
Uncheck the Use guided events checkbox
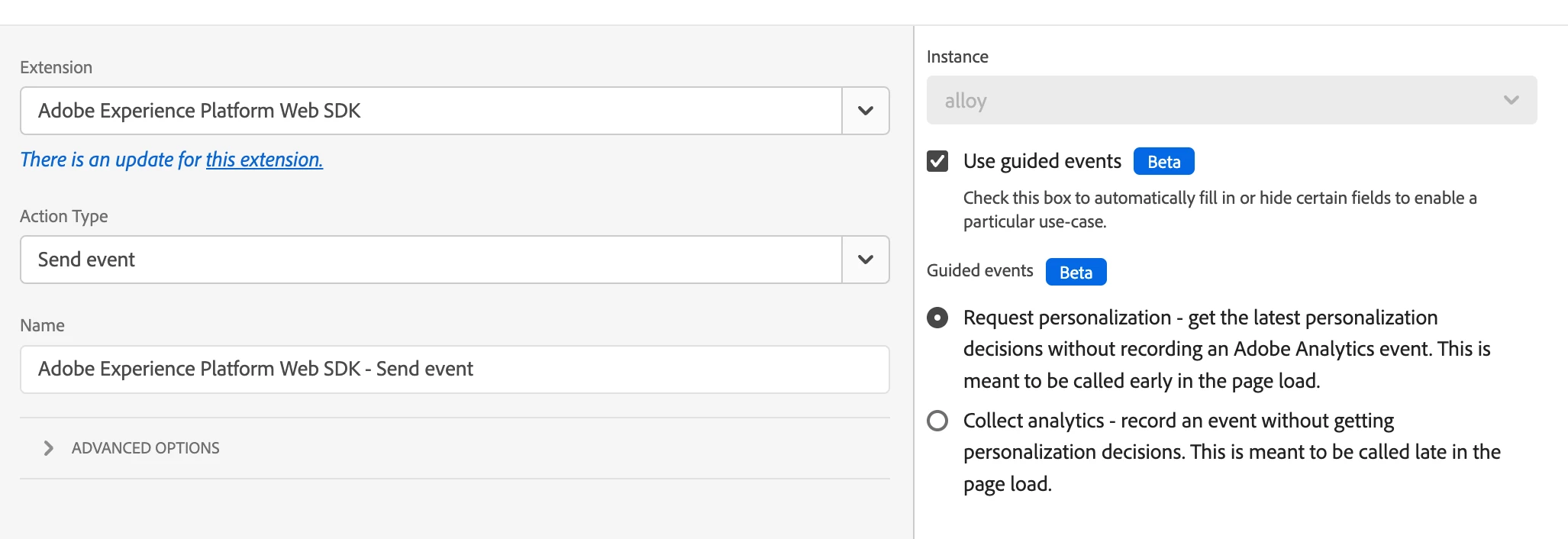937,161
